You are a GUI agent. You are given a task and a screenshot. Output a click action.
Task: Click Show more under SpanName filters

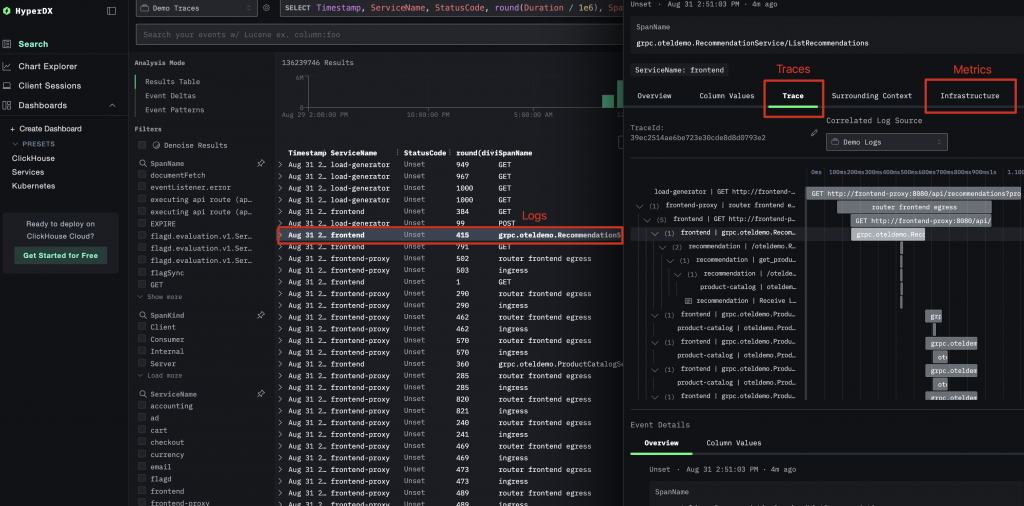159,296
